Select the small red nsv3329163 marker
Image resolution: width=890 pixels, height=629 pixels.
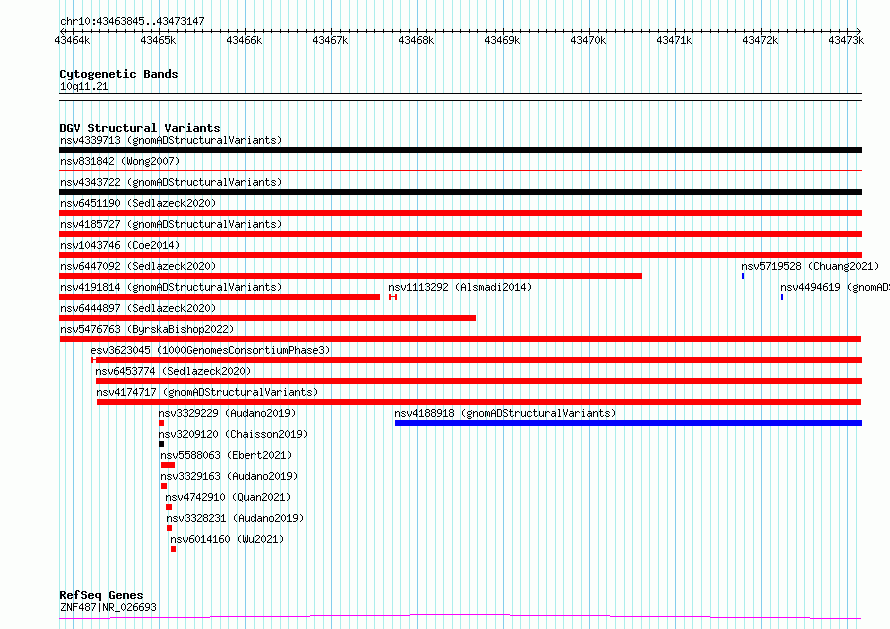(x=164, y=486)
